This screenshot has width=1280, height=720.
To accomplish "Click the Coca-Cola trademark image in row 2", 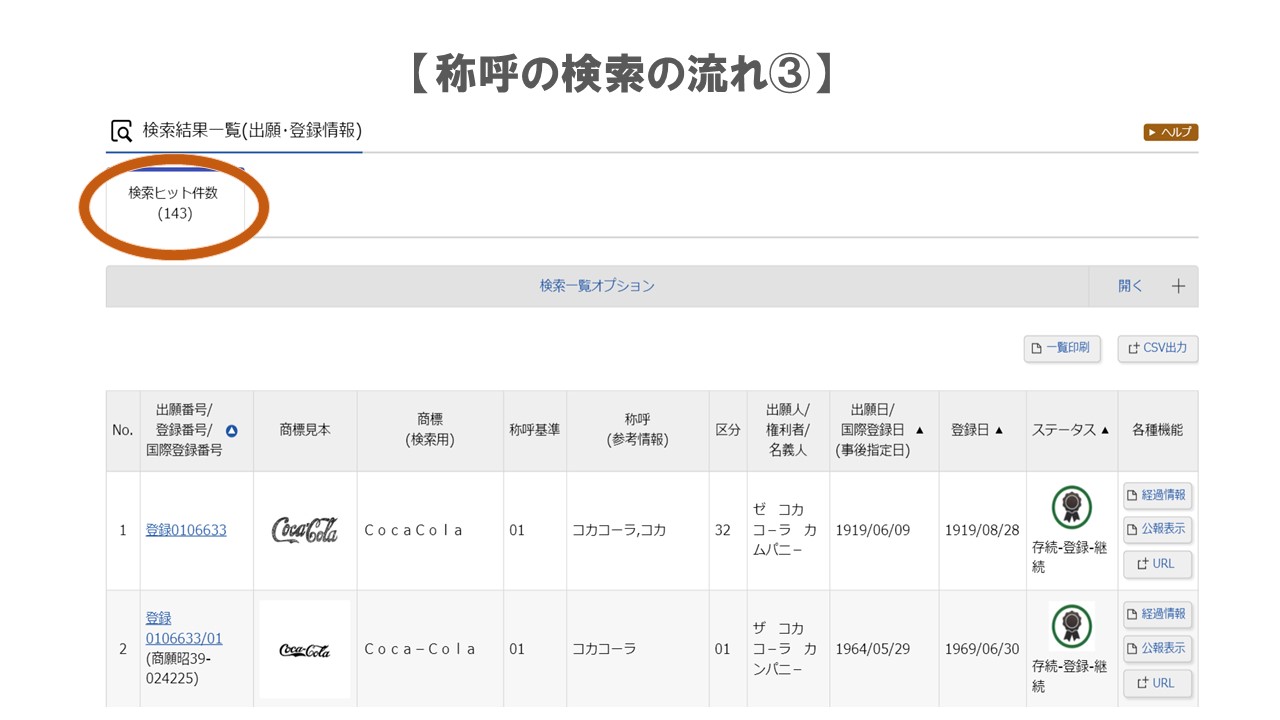I will (305, 650).
